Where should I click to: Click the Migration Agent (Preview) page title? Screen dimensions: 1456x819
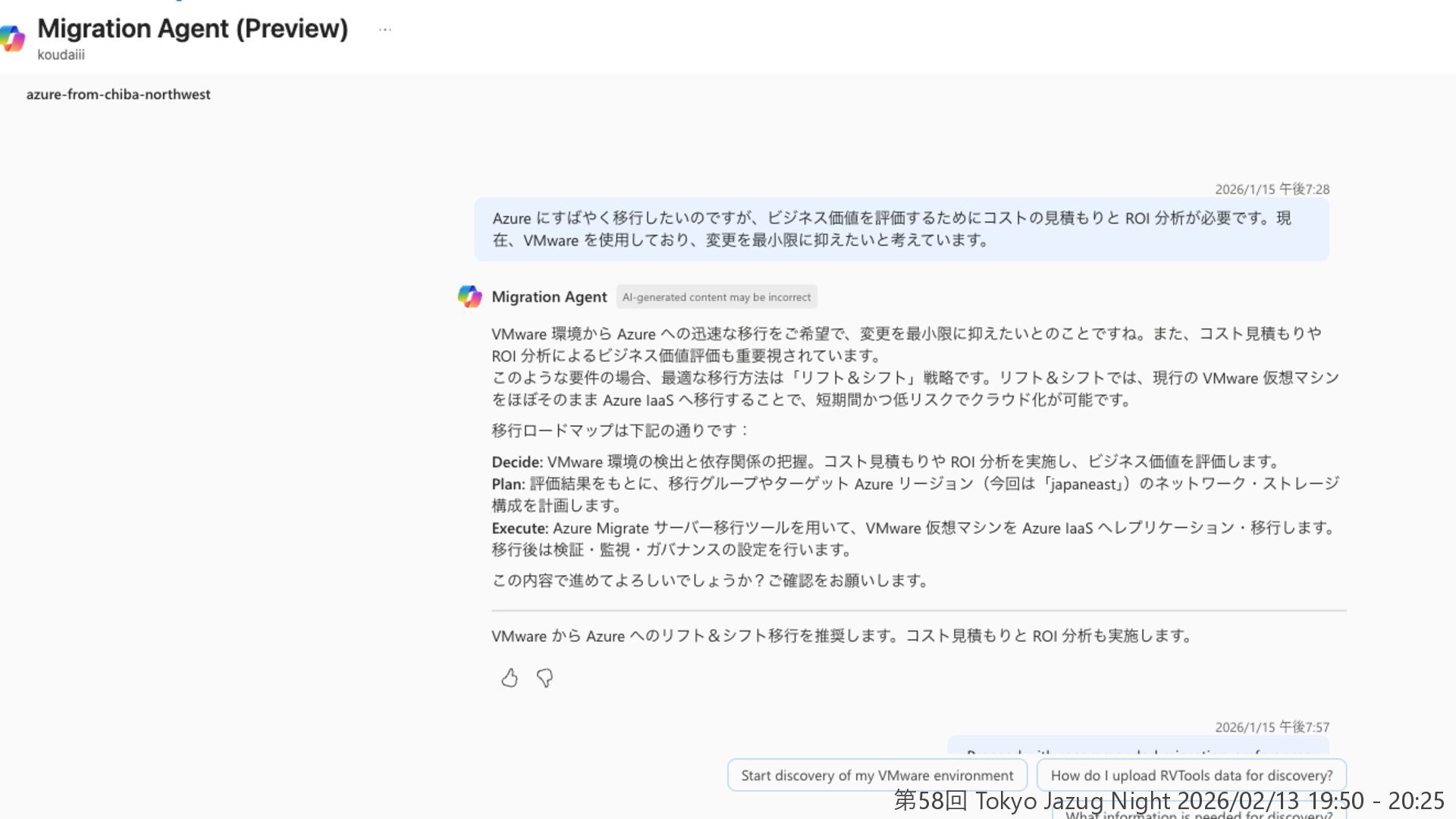[x=193, y=29]
